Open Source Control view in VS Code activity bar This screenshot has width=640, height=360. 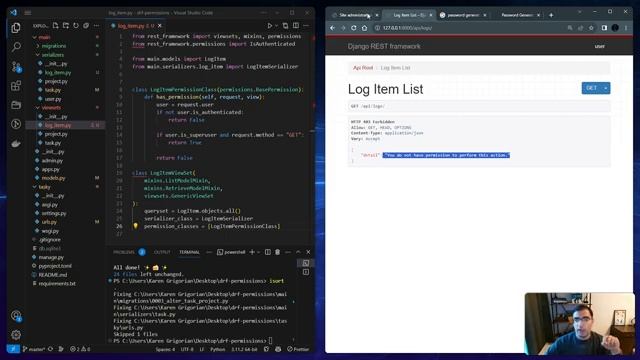click(16, 67)
